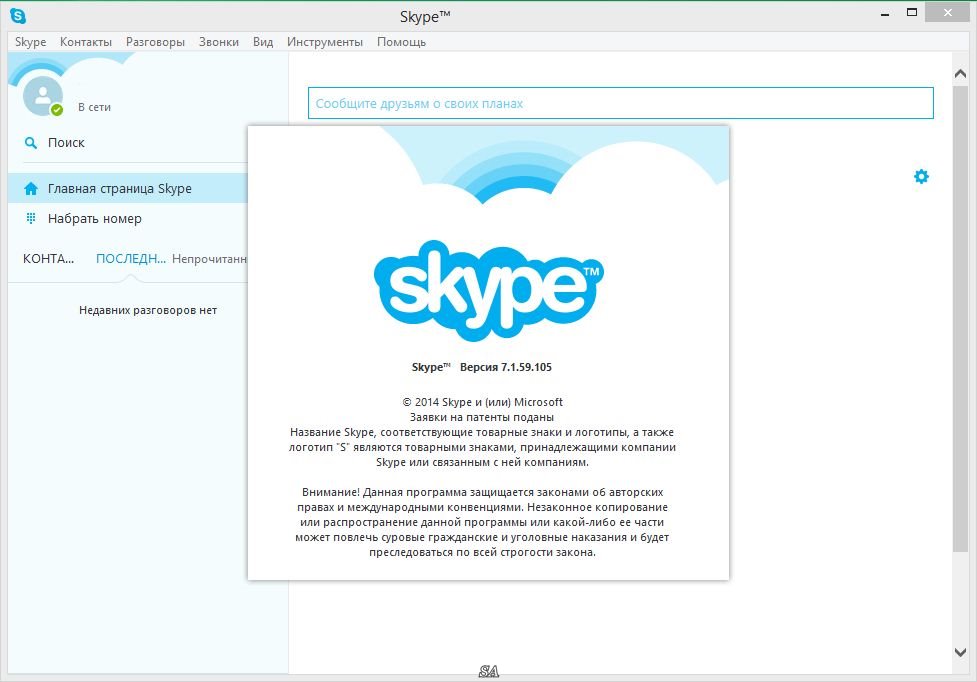Open the Вид menu

pyautogui.click(x=263, y=42)
